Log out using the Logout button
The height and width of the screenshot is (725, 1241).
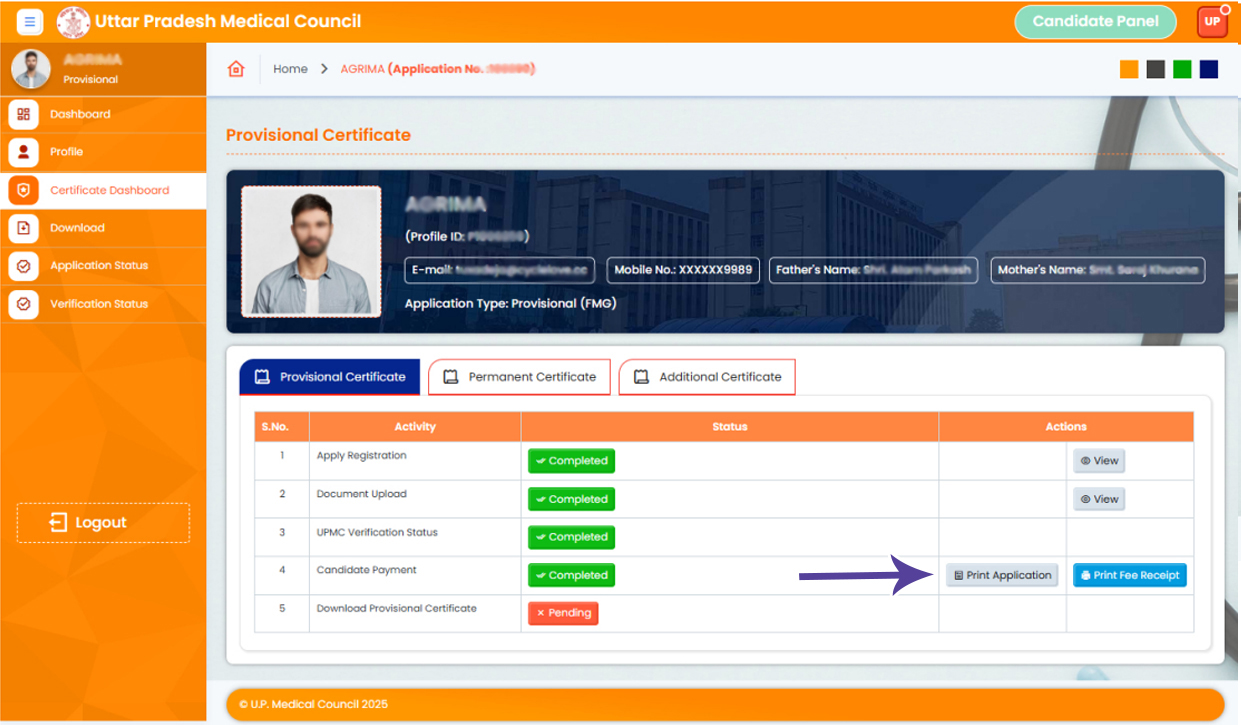coord(103,523)
